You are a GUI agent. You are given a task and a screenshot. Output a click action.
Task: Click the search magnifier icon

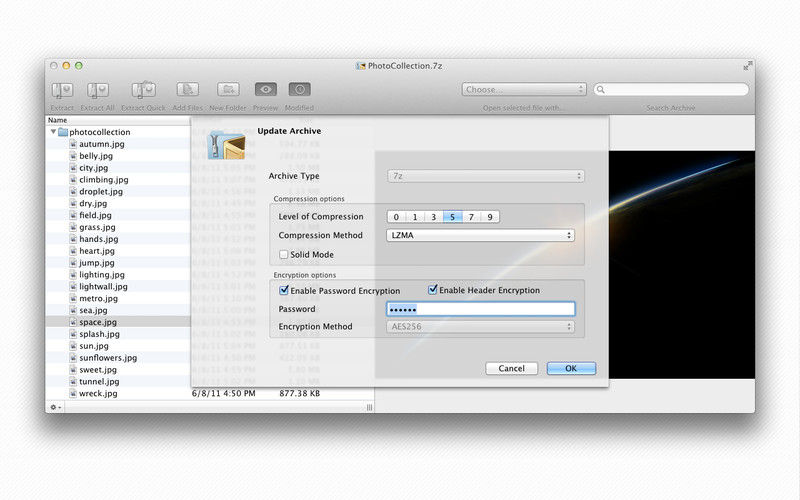point(601,90)
